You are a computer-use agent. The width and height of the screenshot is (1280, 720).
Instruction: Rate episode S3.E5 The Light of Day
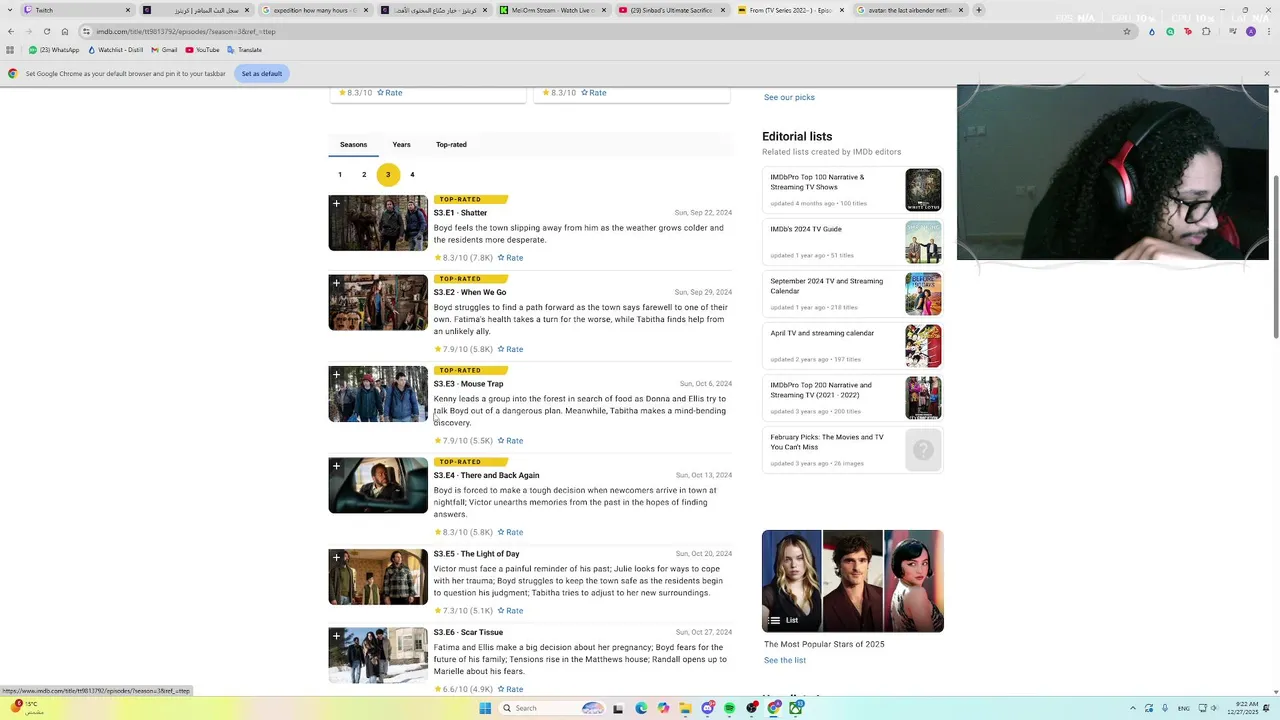pos(510,611)
